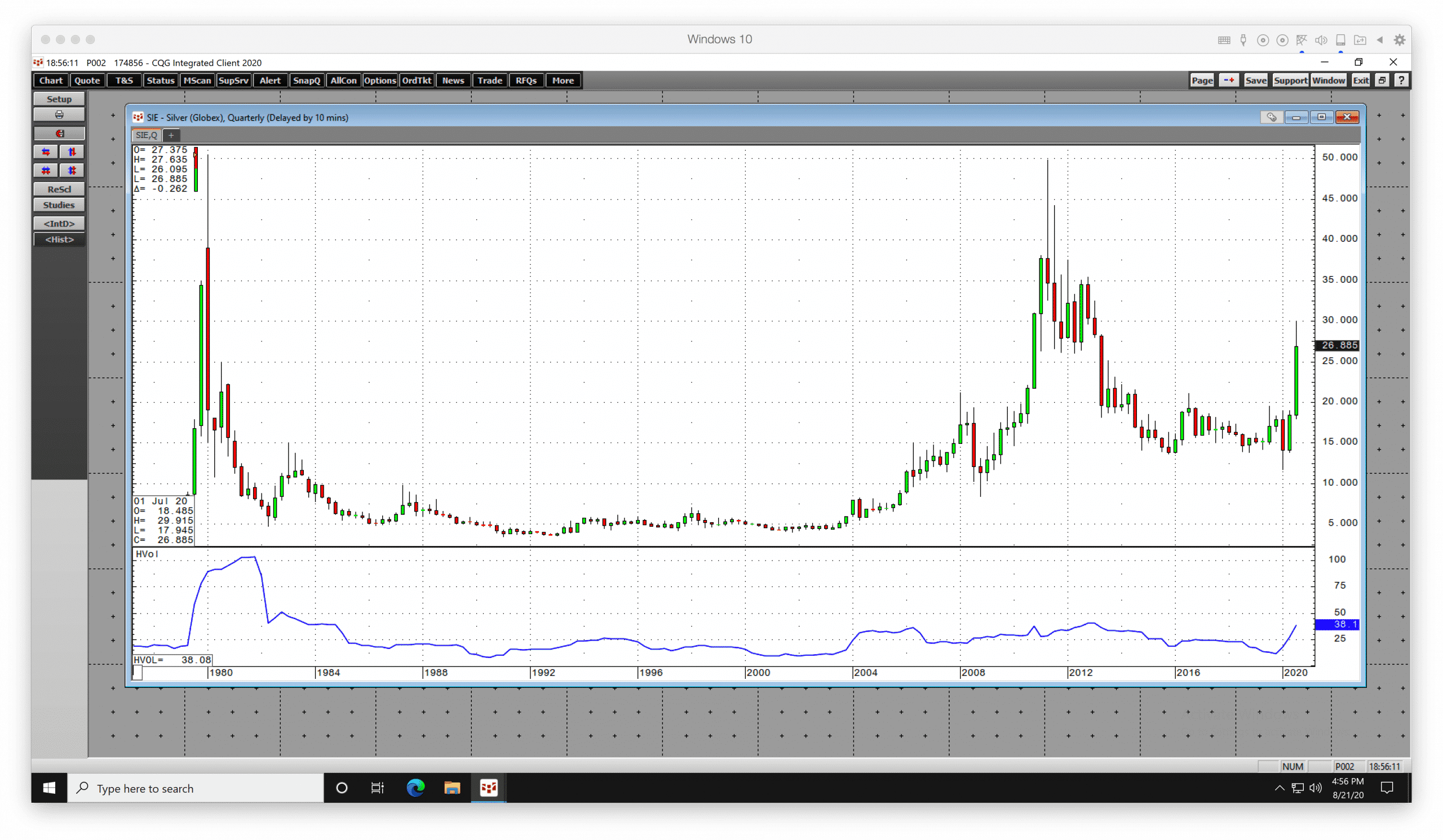Click the printer icon in the sidebar
The image size is (1443, 840).
(59, 115)
